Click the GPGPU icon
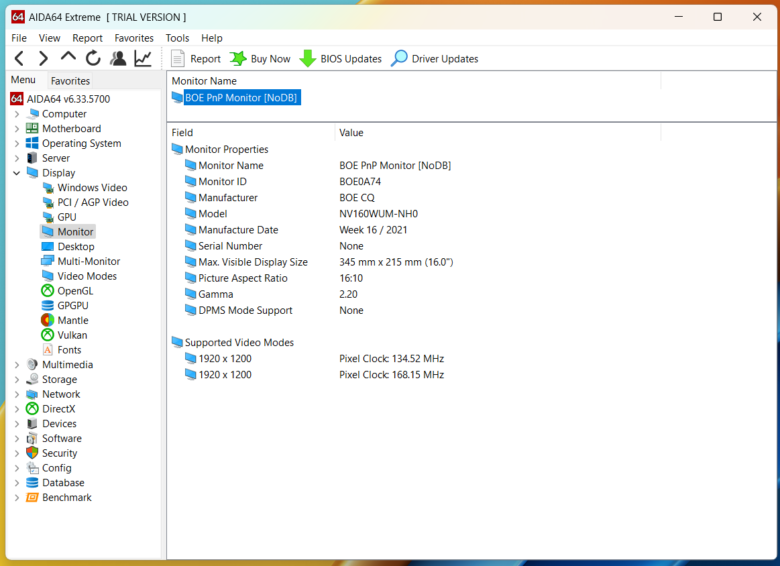780x566 pixels. 48,305
